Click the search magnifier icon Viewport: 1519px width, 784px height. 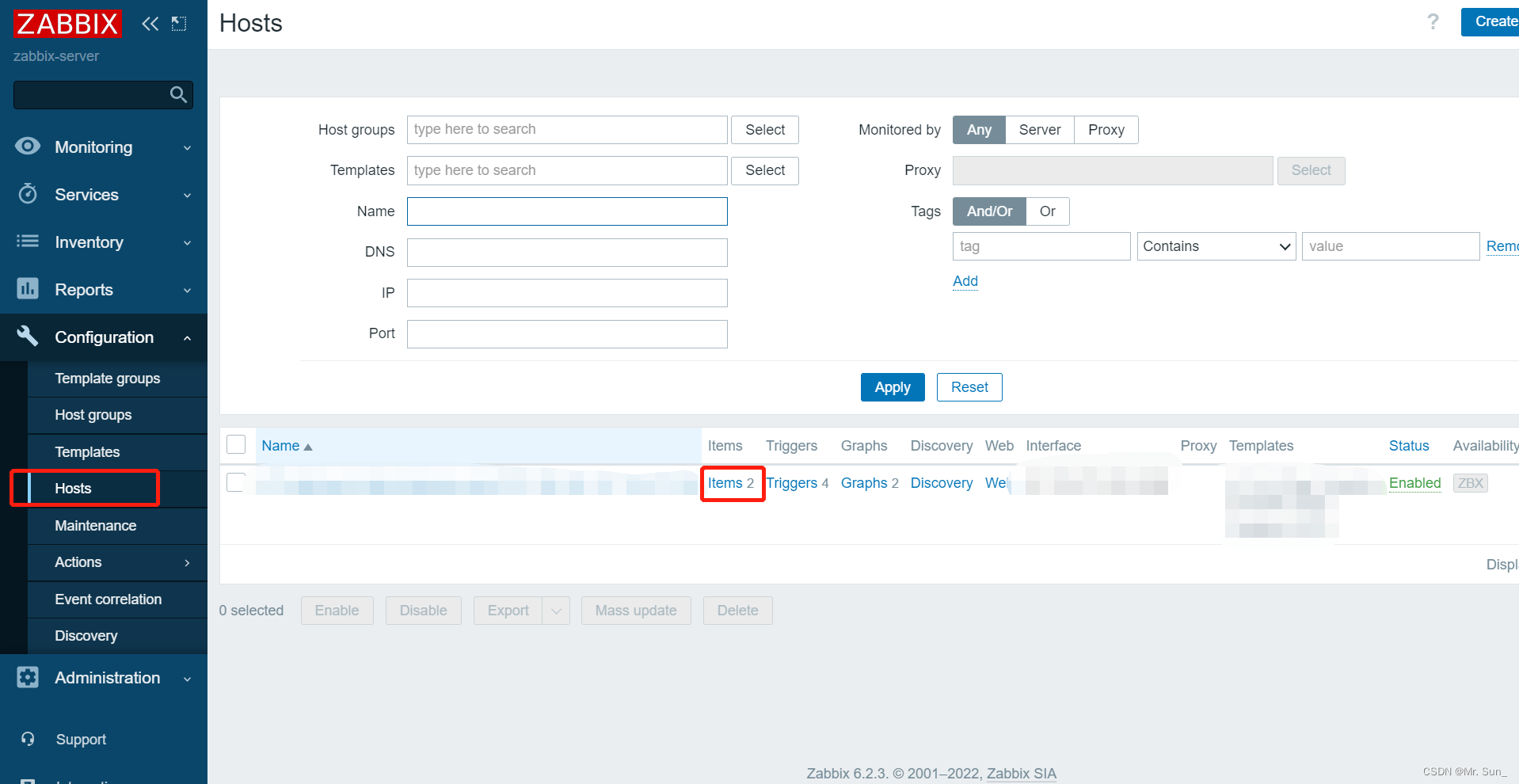(177, 94)
